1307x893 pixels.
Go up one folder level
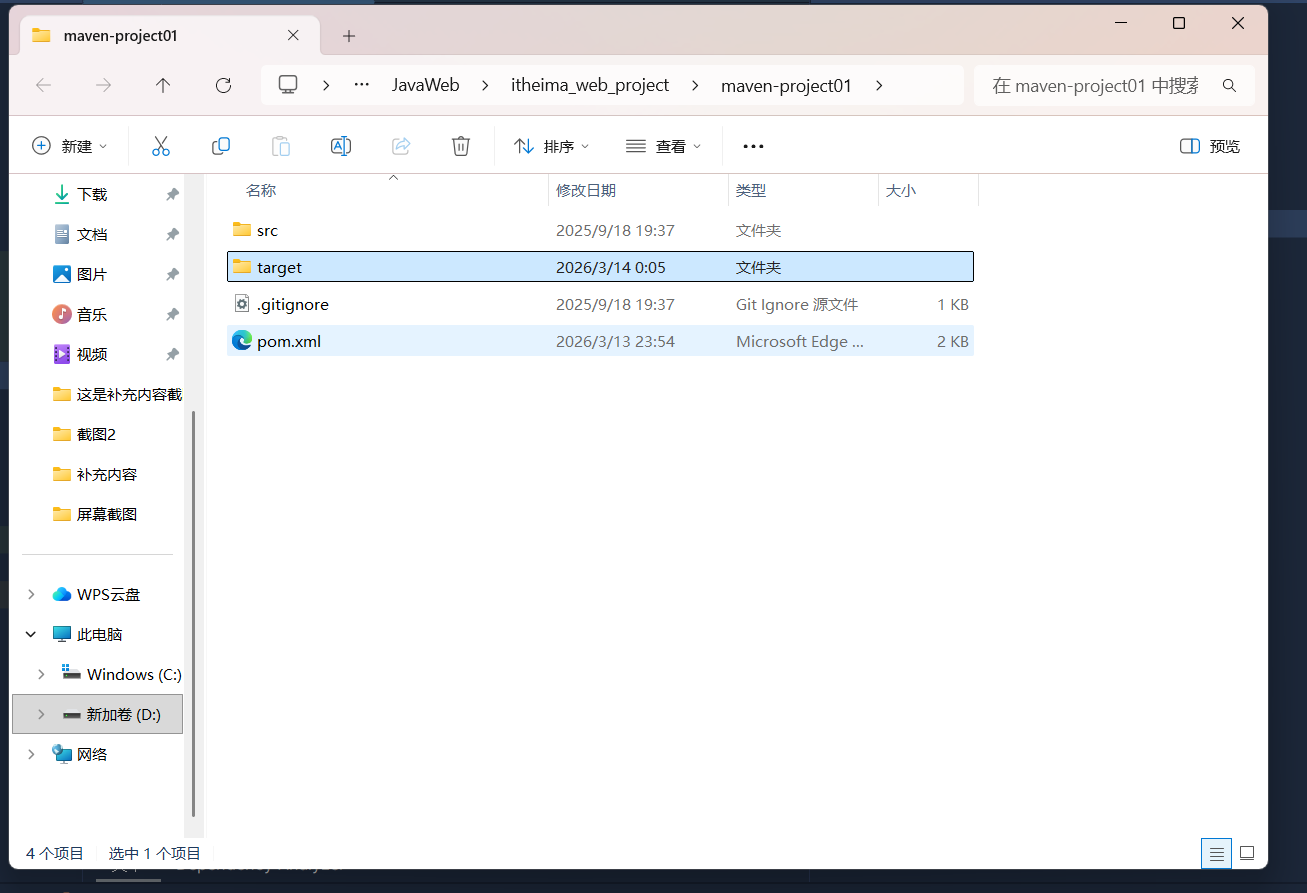pos(163,86)
